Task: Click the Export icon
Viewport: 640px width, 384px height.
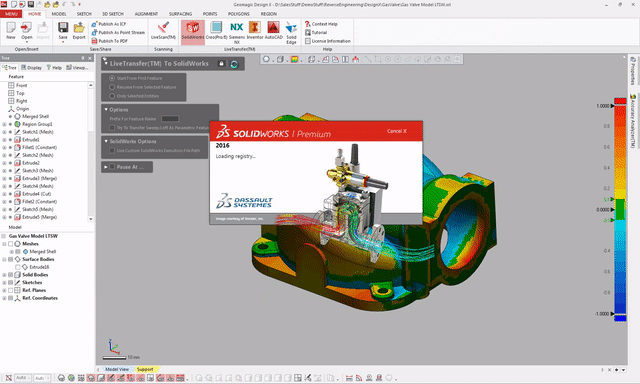Action: [79, 30]
